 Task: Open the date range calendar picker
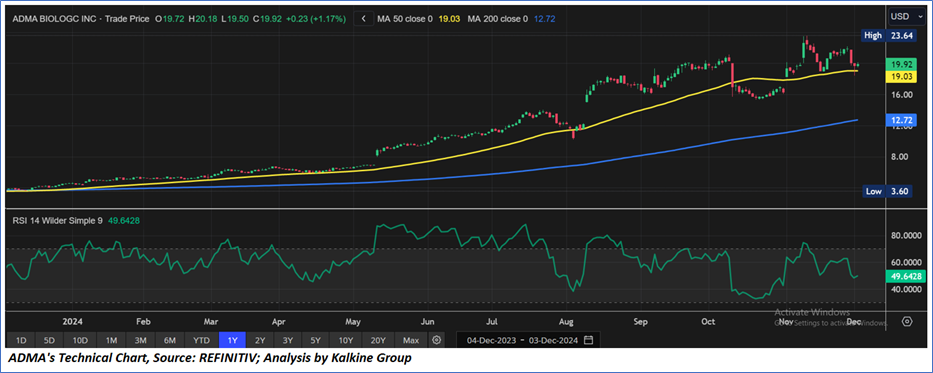(588, 340)
